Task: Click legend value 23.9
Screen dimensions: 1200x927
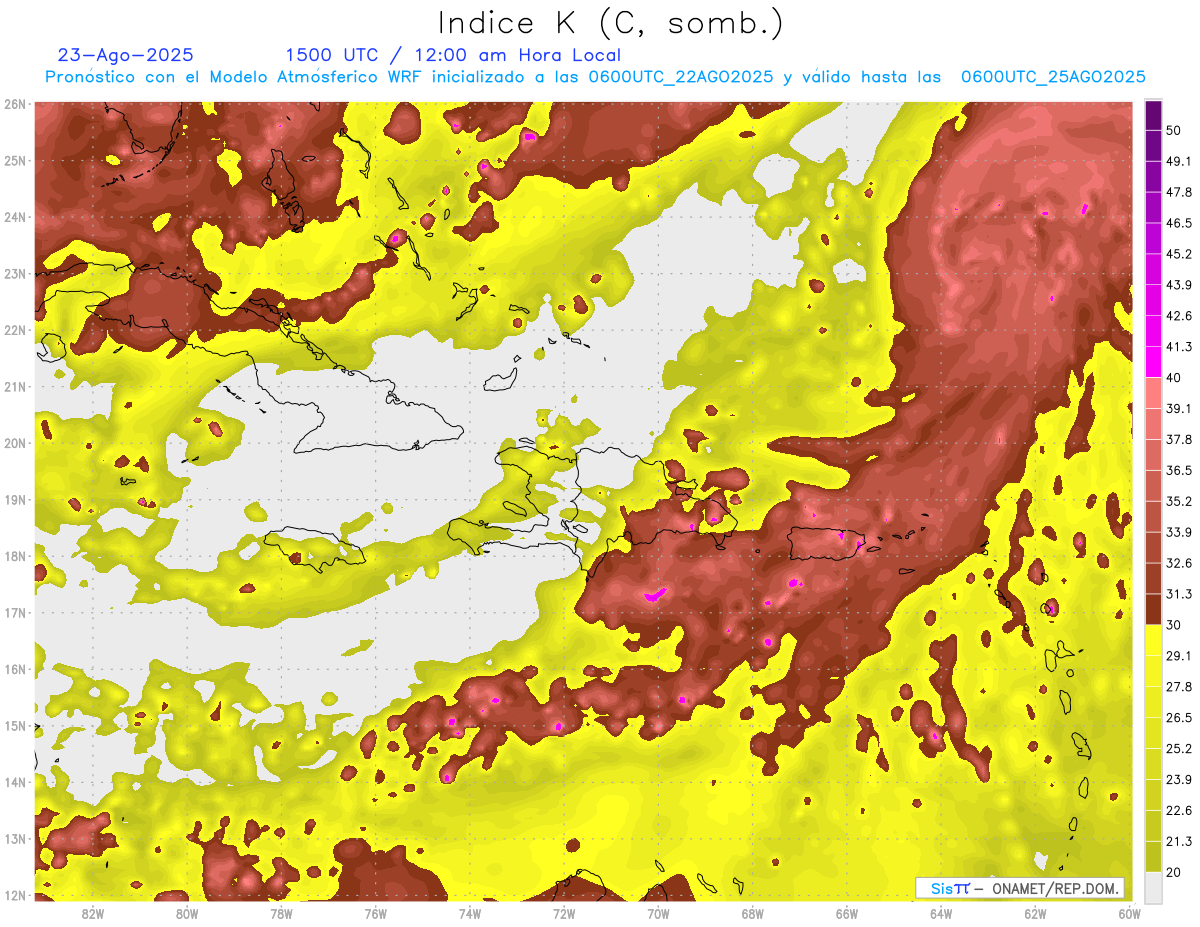Action: [x=1178, y=779]
